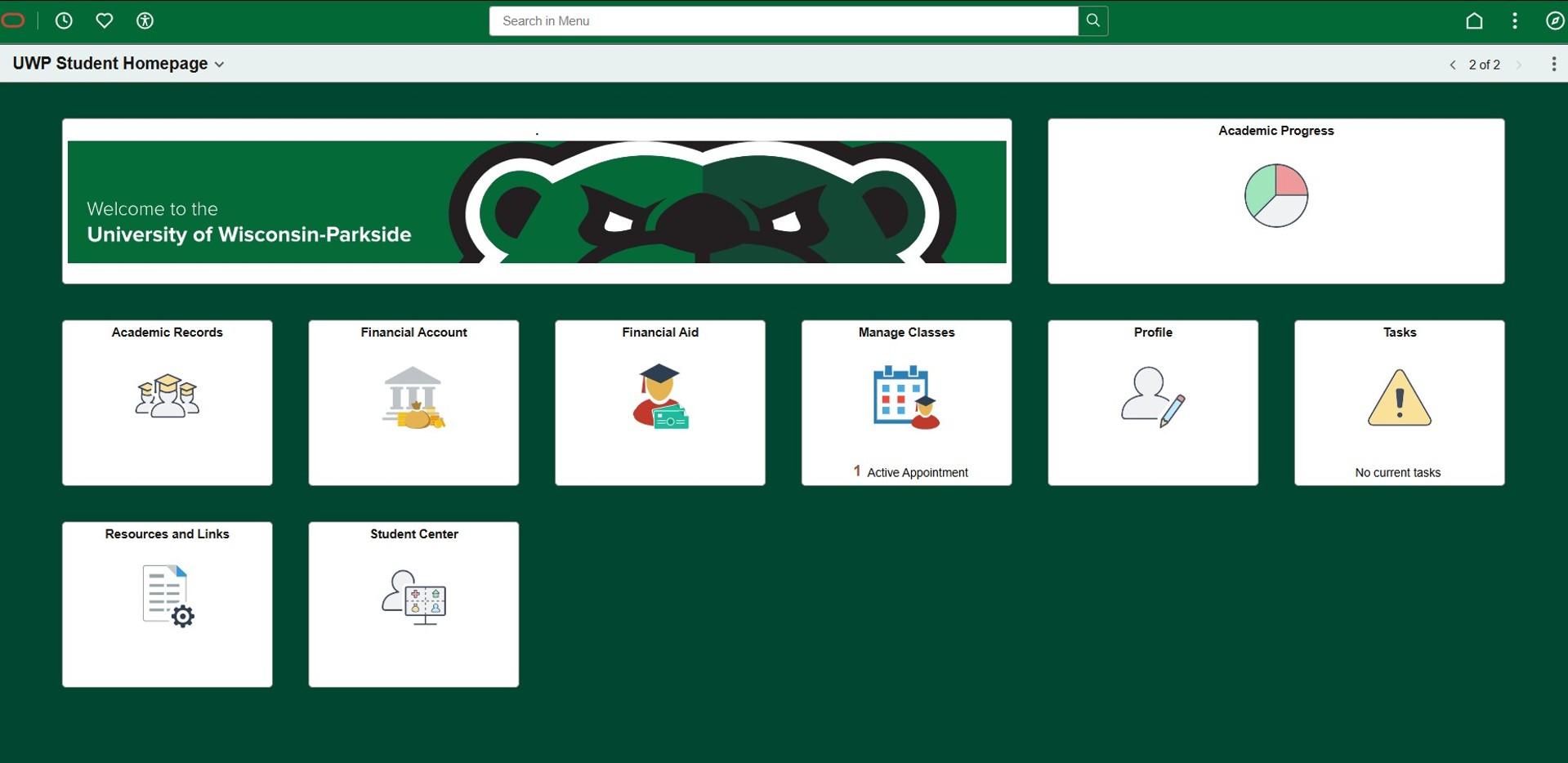
Task: Click the Academic Progress pie chart icon
Action: (1276, 195)
